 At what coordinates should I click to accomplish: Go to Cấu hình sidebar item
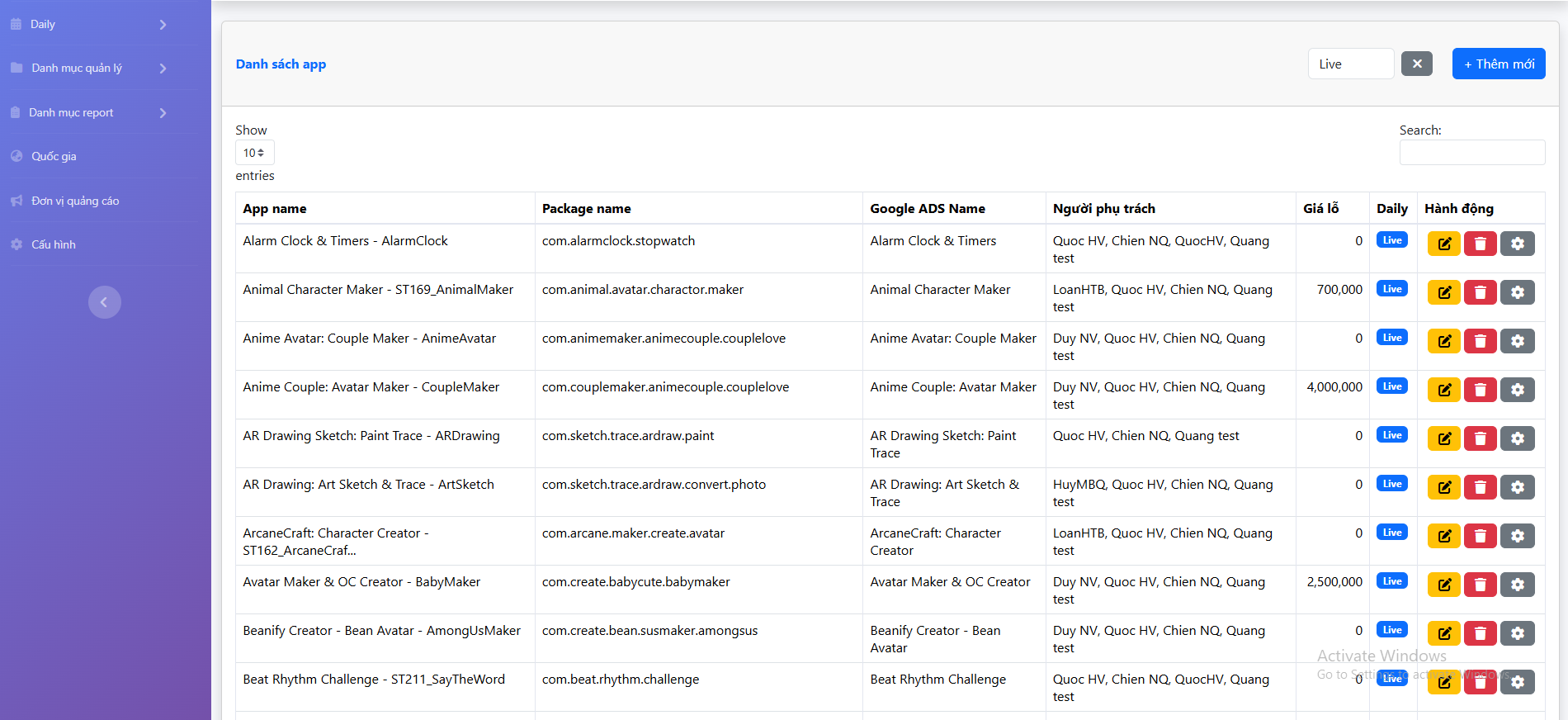54,245
